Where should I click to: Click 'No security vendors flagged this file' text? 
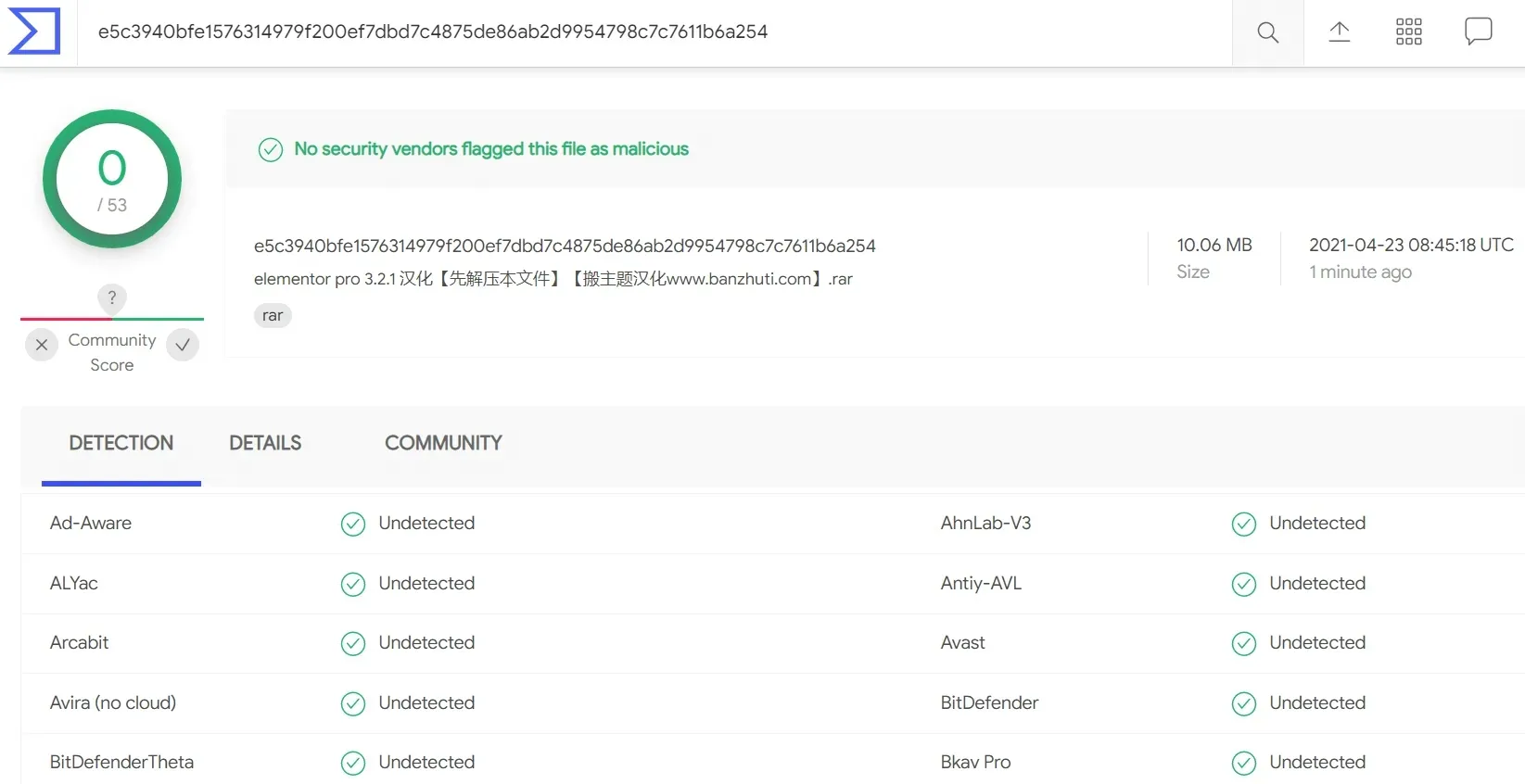[x=491, y=149]
